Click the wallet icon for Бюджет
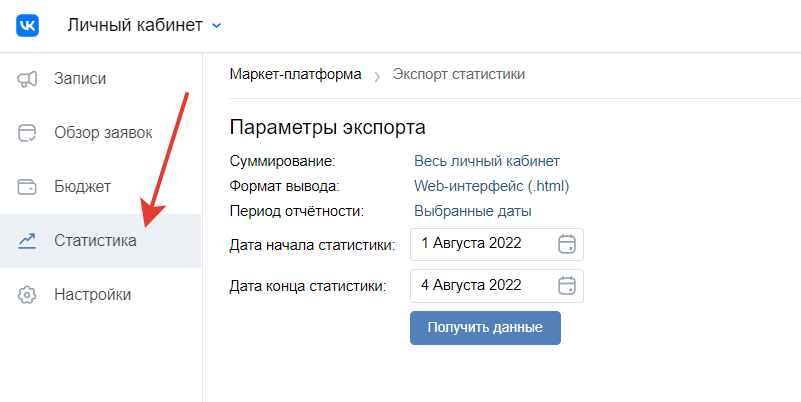The height and width of the screenshot is (402, 801). [x=28, y=187]
